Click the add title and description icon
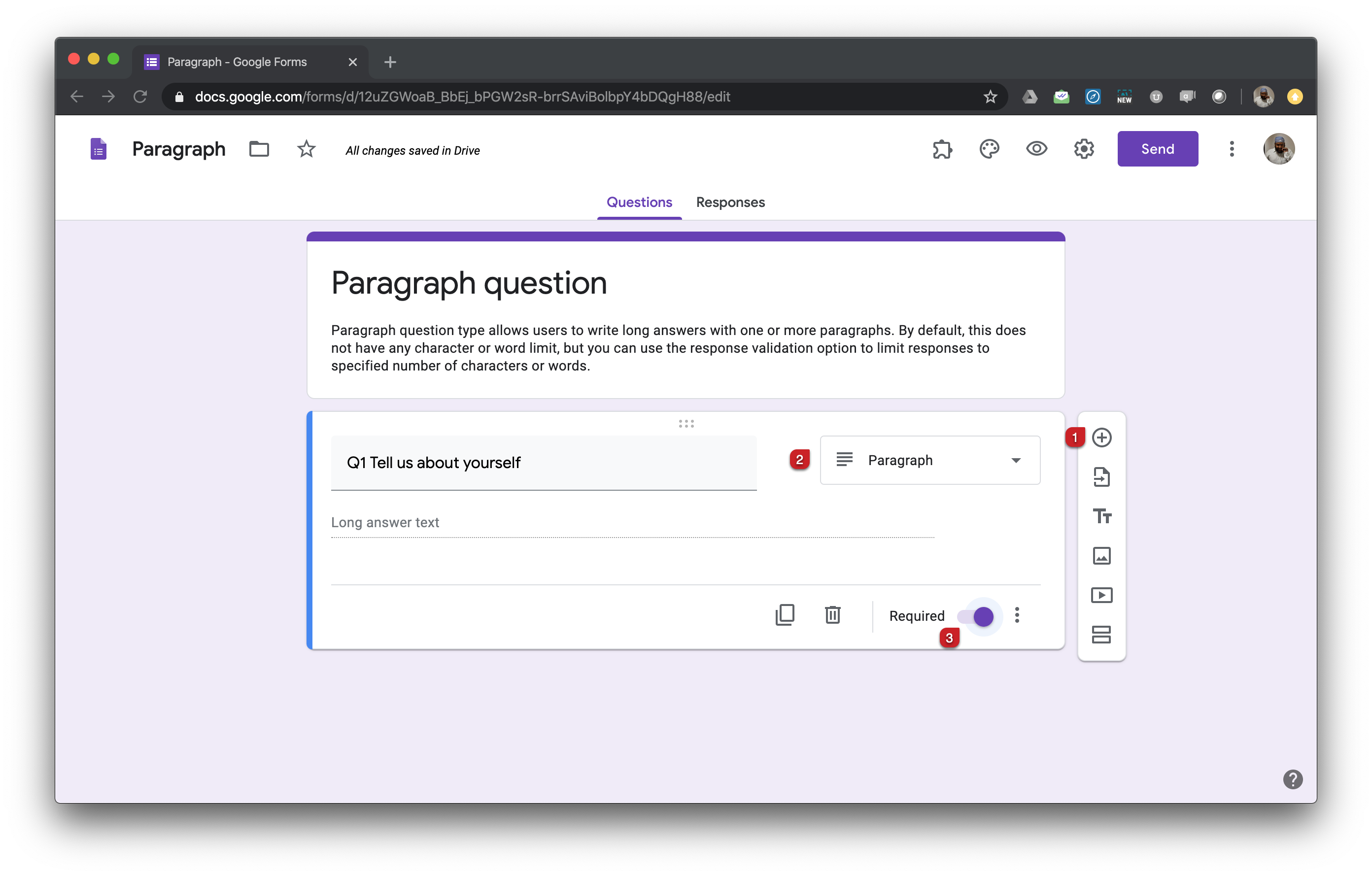 [x=1101, y=516]
